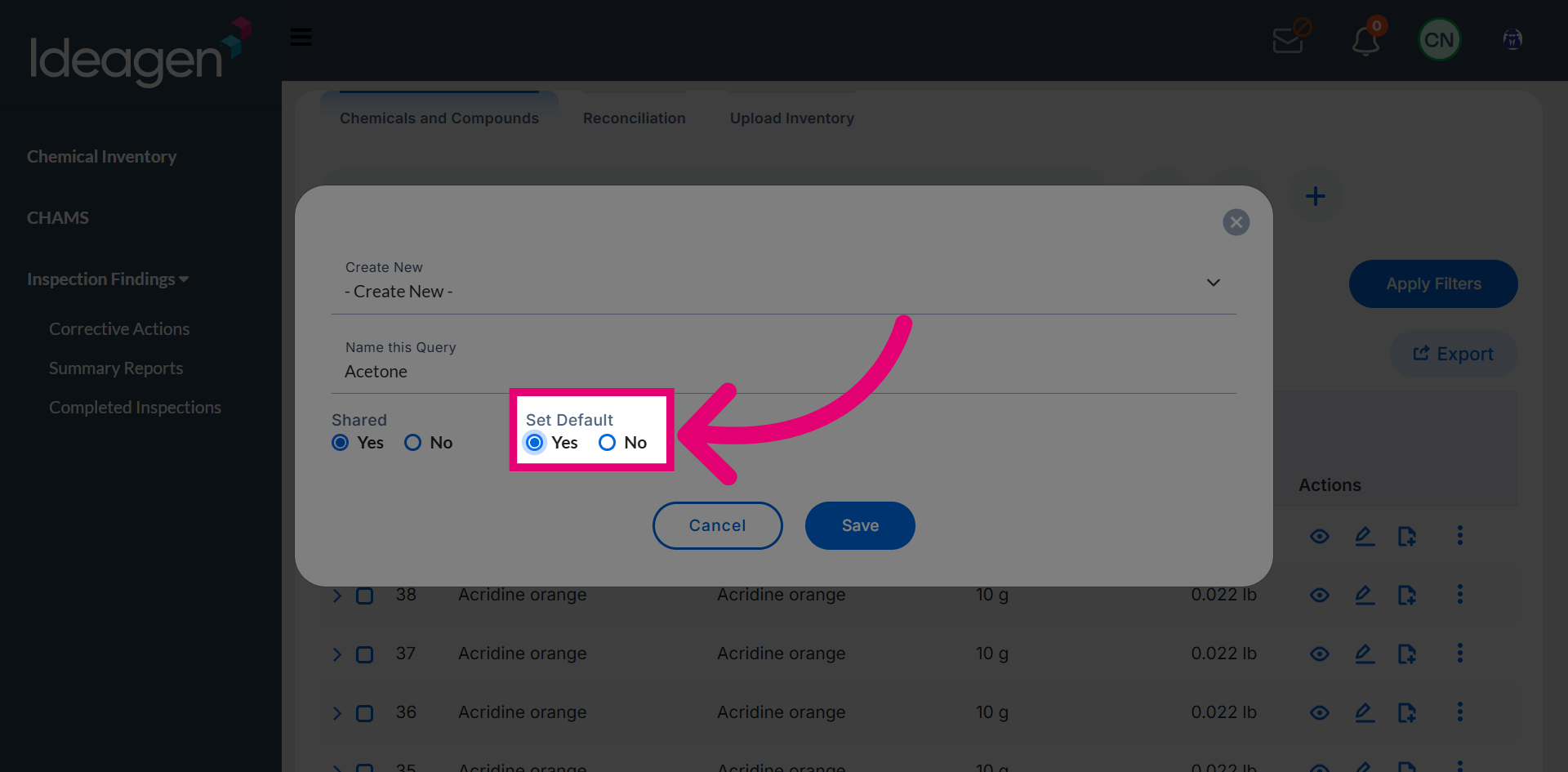This screenshot has width=1568, height=772.
Task: Switch to Reconciliation tab
Action: tap(635, 118)
